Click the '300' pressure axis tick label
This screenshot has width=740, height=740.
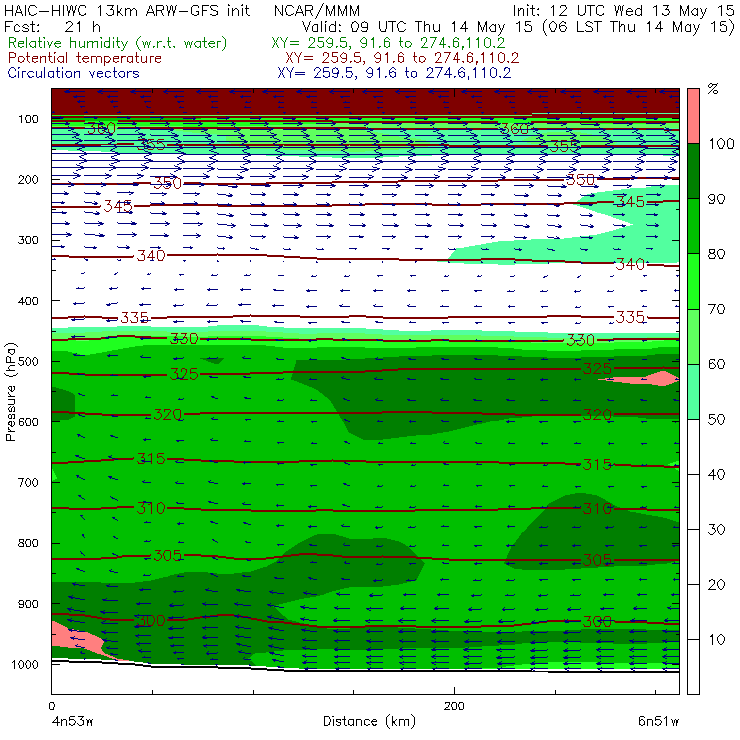click(28, 240)
